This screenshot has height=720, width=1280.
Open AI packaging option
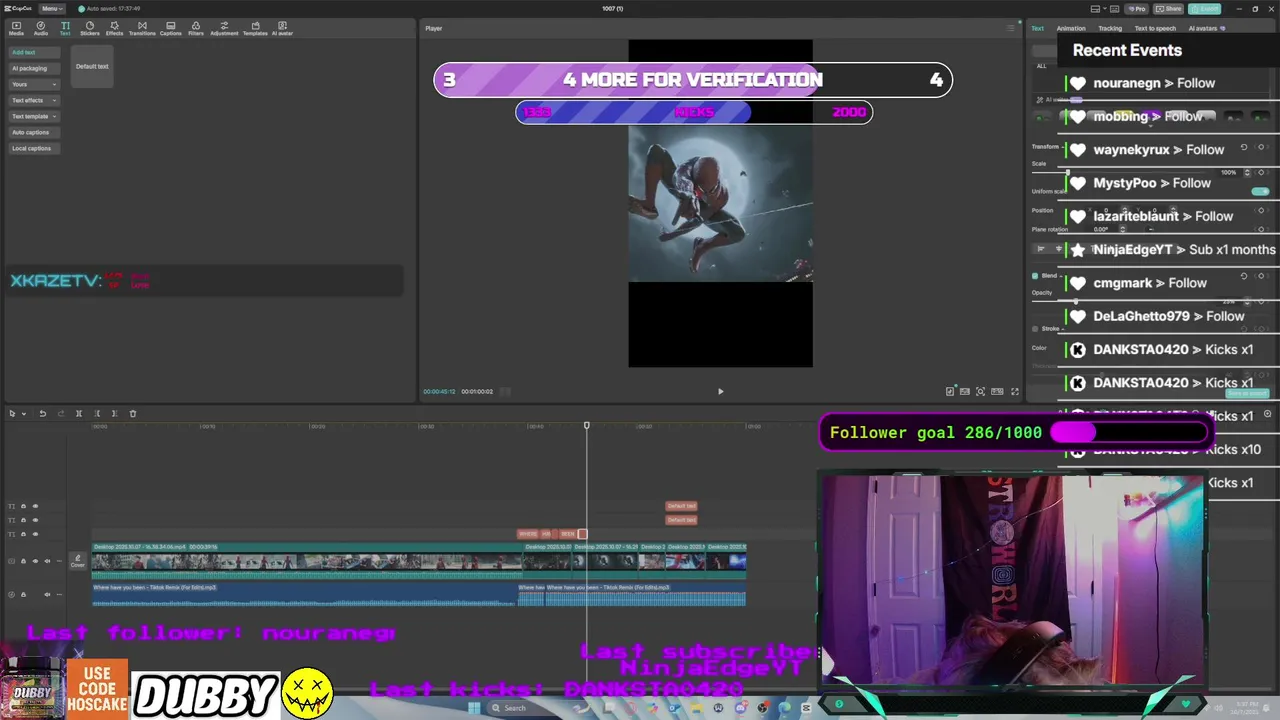(x=34, y=68)
